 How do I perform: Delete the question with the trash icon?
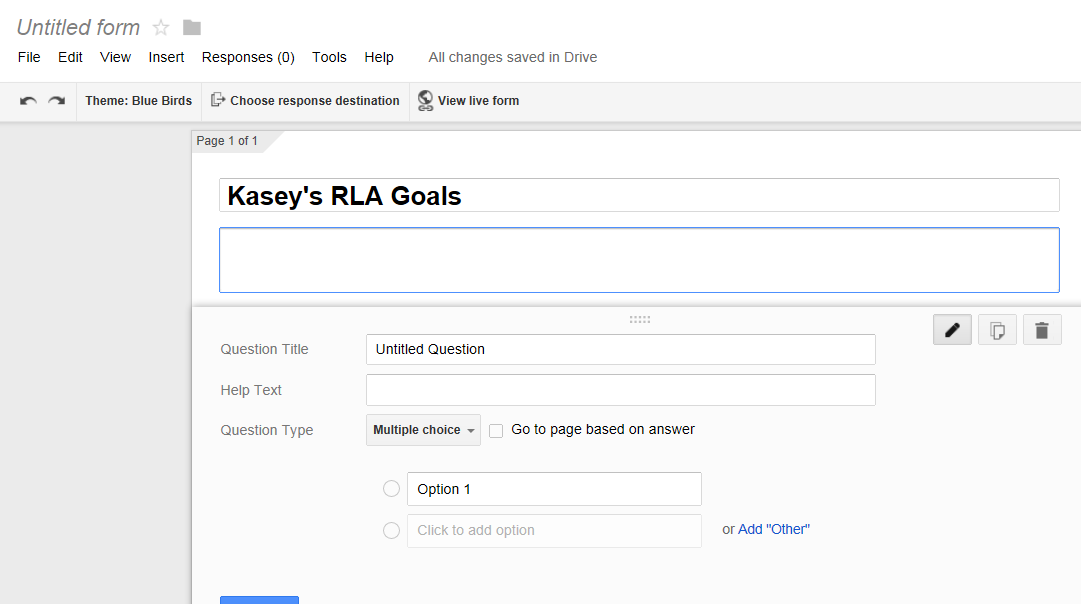[x=1041, y=329]
